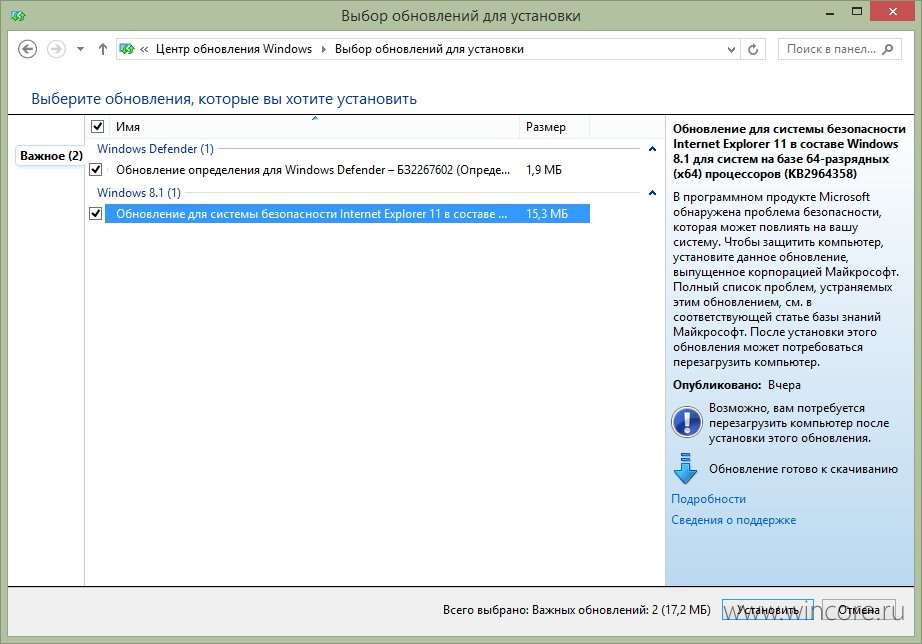This screenshot has height=644, width=922.
Task: Collapse the Windows Defender (1) group
Action: tap(652, 149)
